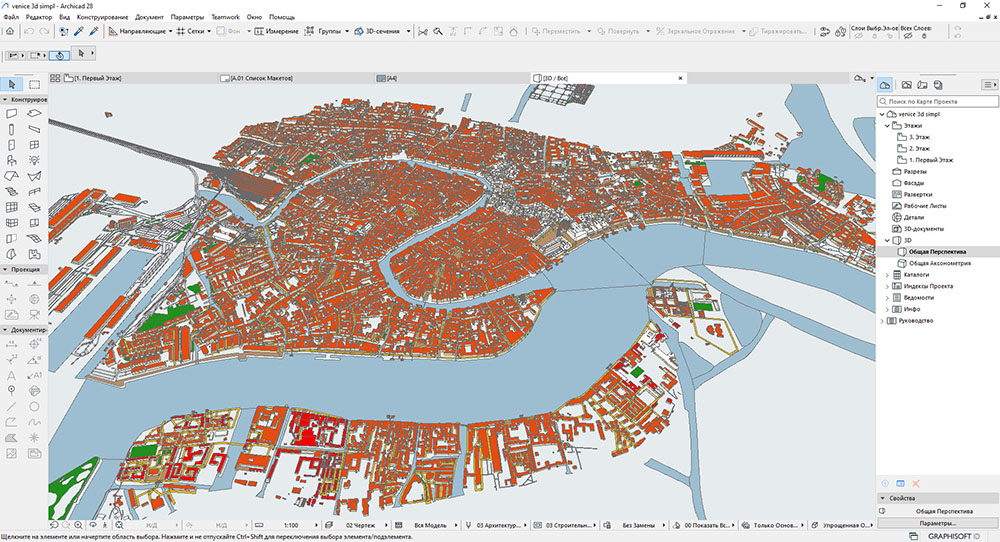Open the Teamwork menu
The image size is (1000, 542).
pos(225,17)
